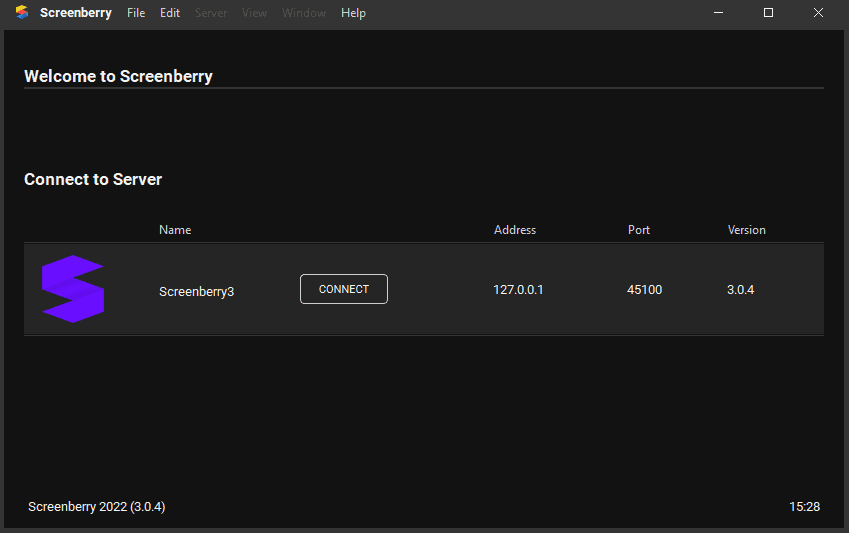Close the Screenberry window
Viewport: 849px width, 533px height.
(x=818, y=12)
